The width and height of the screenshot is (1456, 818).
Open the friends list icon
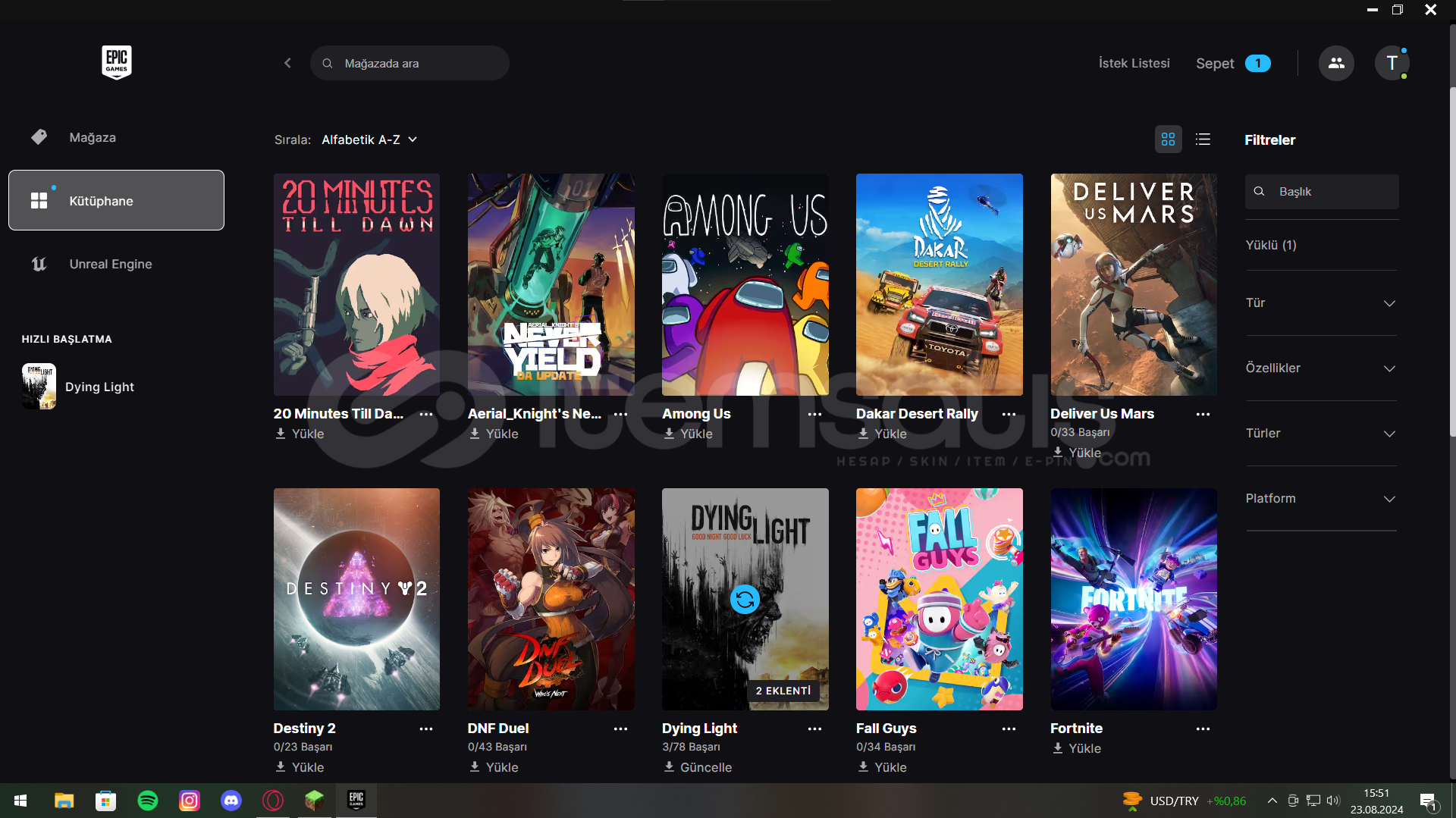point(1336,63)
